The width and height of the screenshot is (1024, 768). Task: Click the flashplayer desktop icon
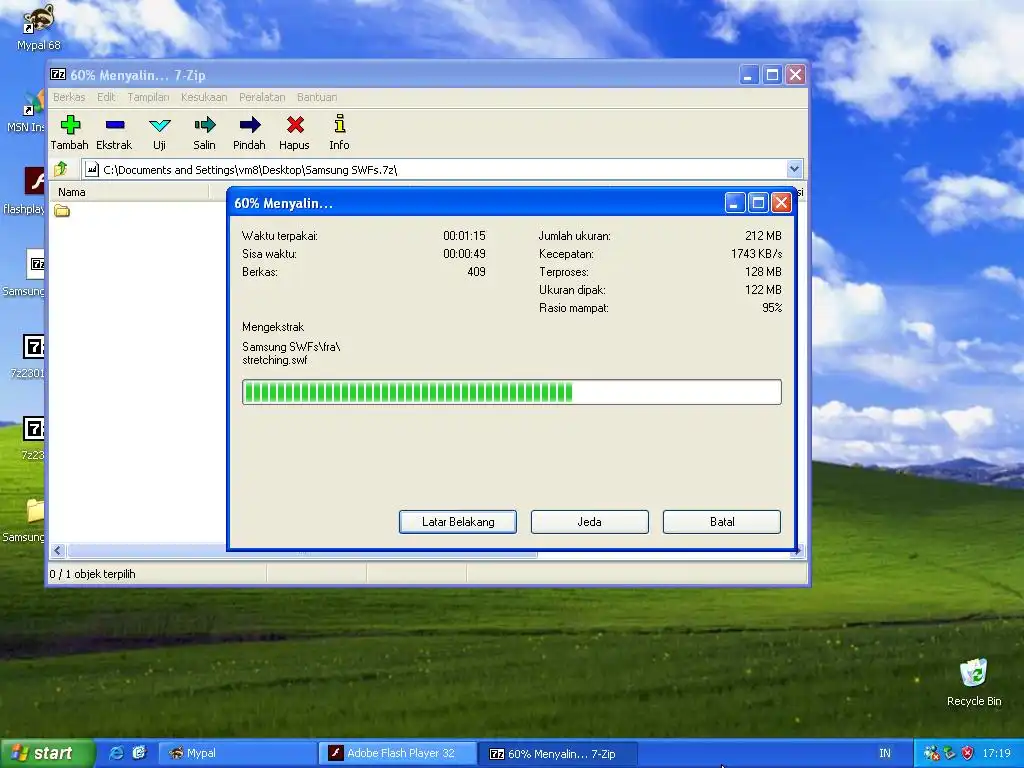(35, 182)
